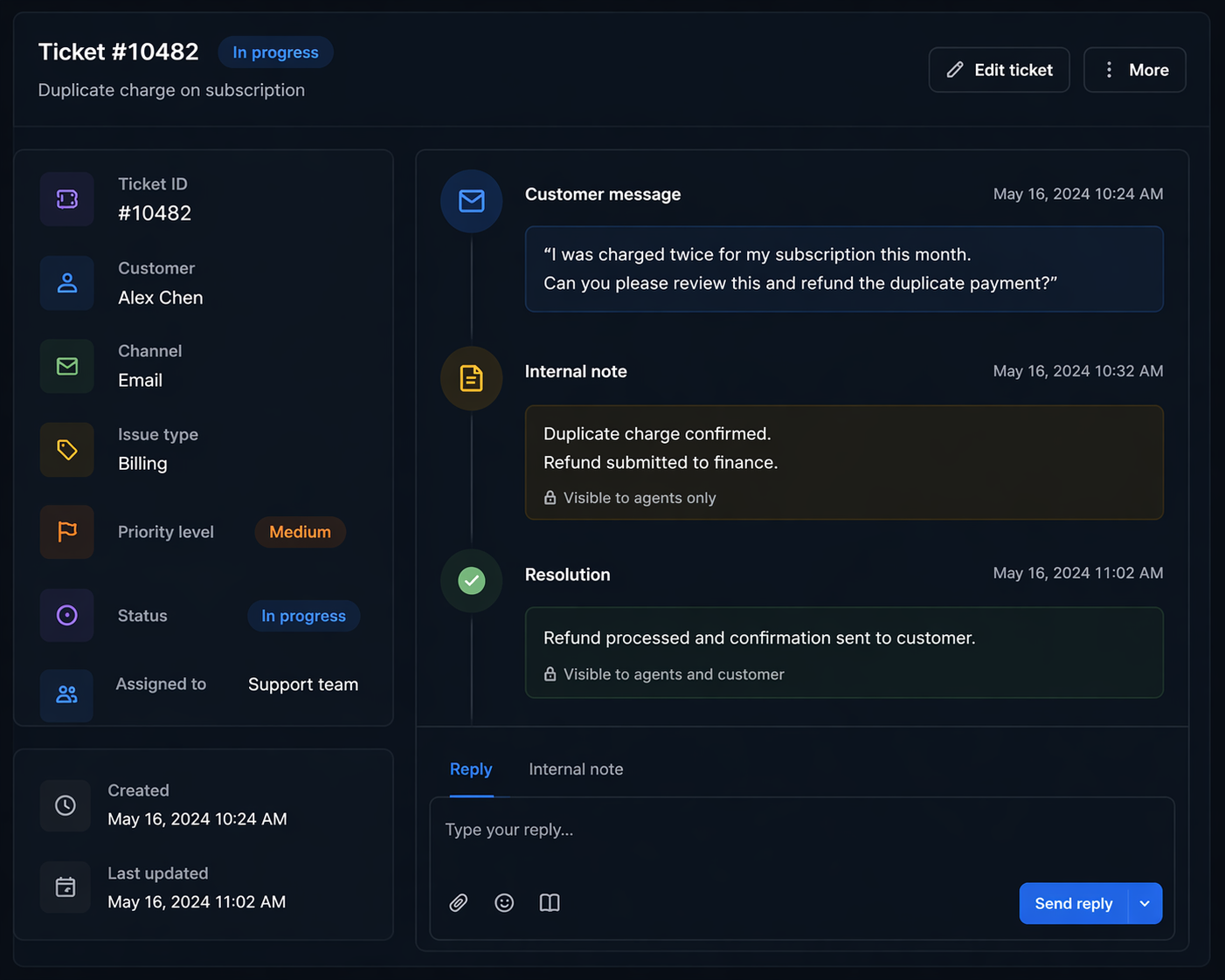Click the Customer message envelope icon
1225x980 pixels.
[x=471, y=201]
